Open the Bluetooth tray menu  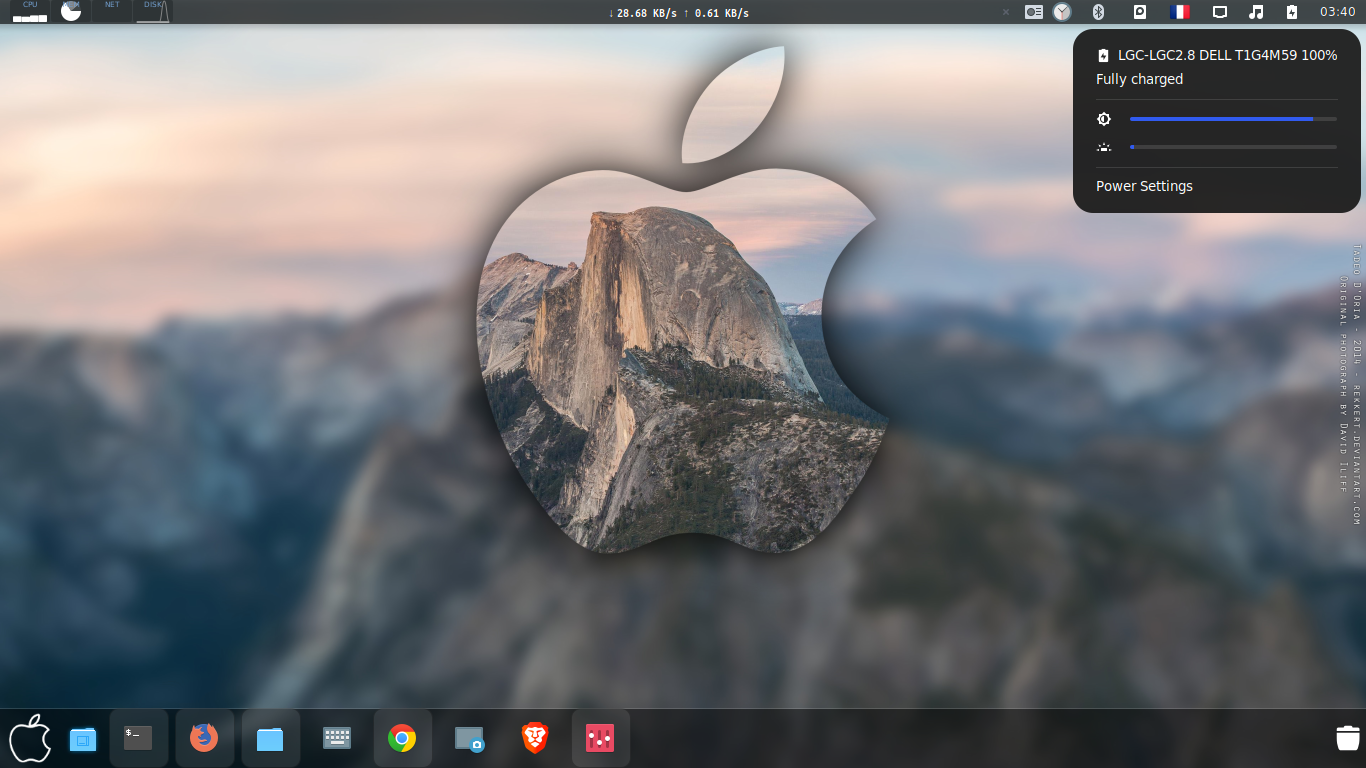pyautogui.click(x=1097, y=12)
